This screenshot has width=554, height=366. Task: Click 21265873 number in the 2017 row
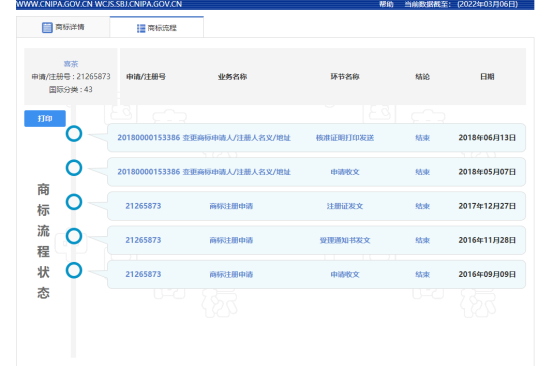click(143, 206)
